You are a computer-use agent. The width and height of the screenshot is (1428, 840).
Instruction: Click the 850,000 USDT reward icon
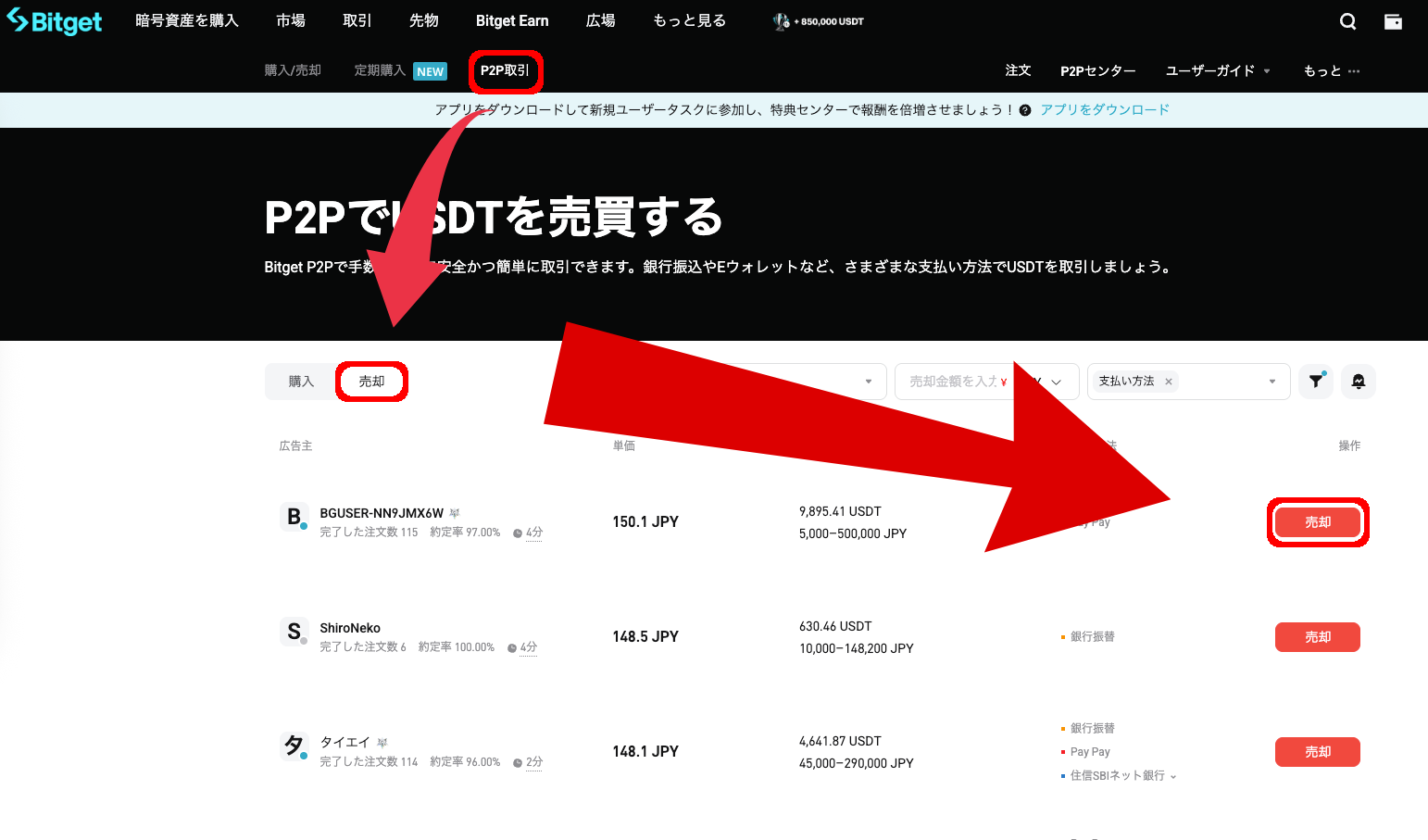[782, 21]
